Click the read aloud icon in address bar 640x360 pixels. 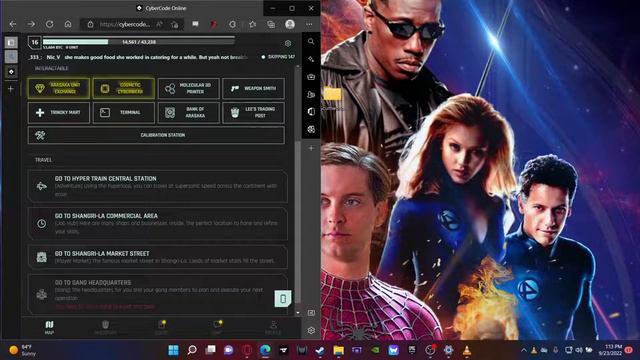point(160,24)
